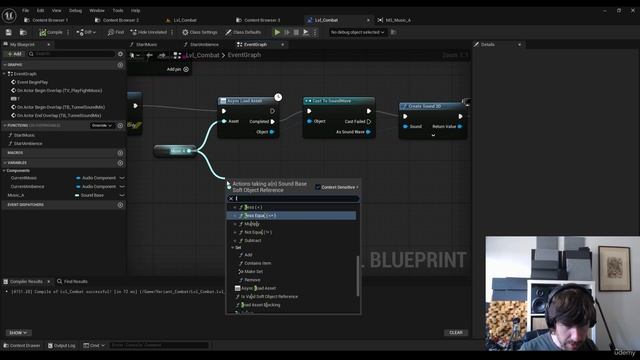The image size is (640, 360).
Task: Start Play in Editor with the green play icon
Action: pos(277,32)
